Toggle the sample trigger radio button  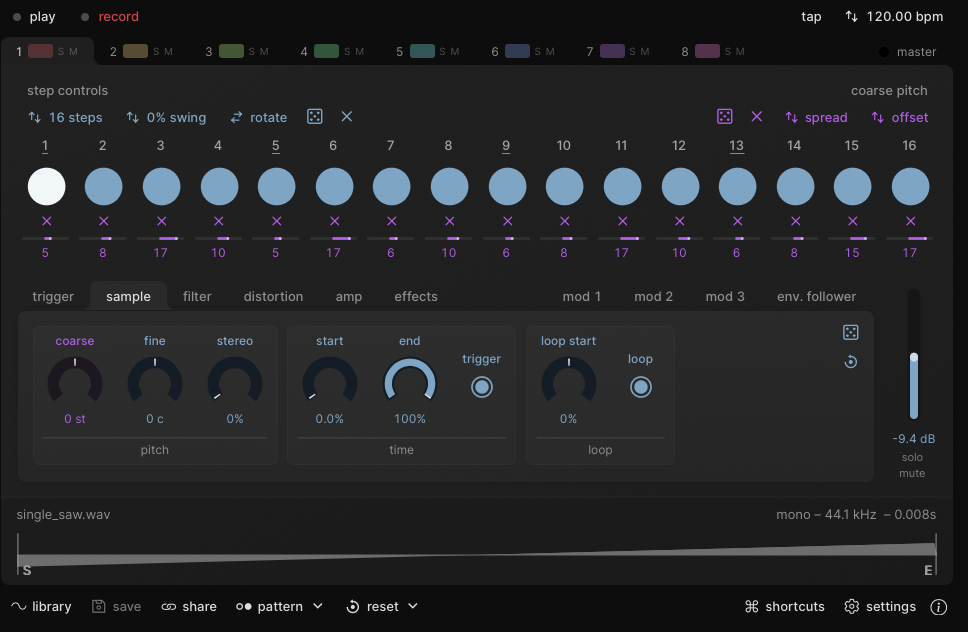(482, 387)
